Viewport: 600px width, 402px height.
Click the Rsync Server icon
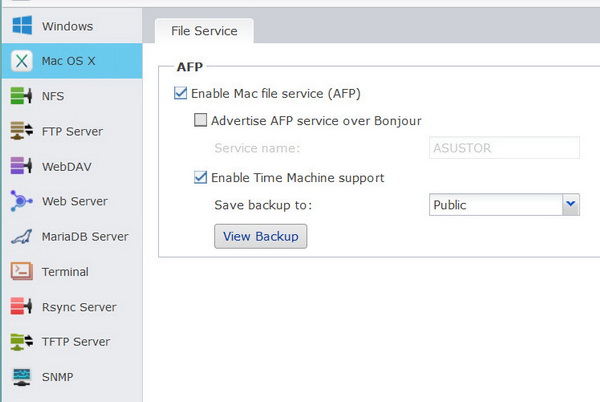[x=22, y=307]
